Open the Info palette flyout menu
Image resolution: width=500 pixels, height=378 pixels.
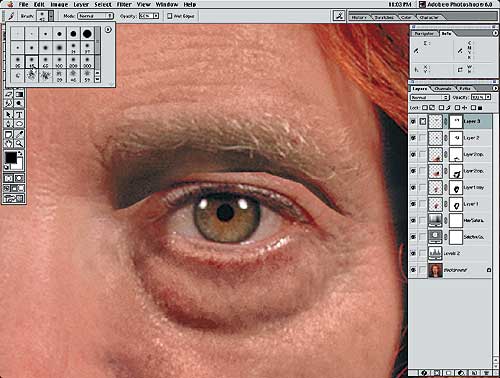click(495, 33)
